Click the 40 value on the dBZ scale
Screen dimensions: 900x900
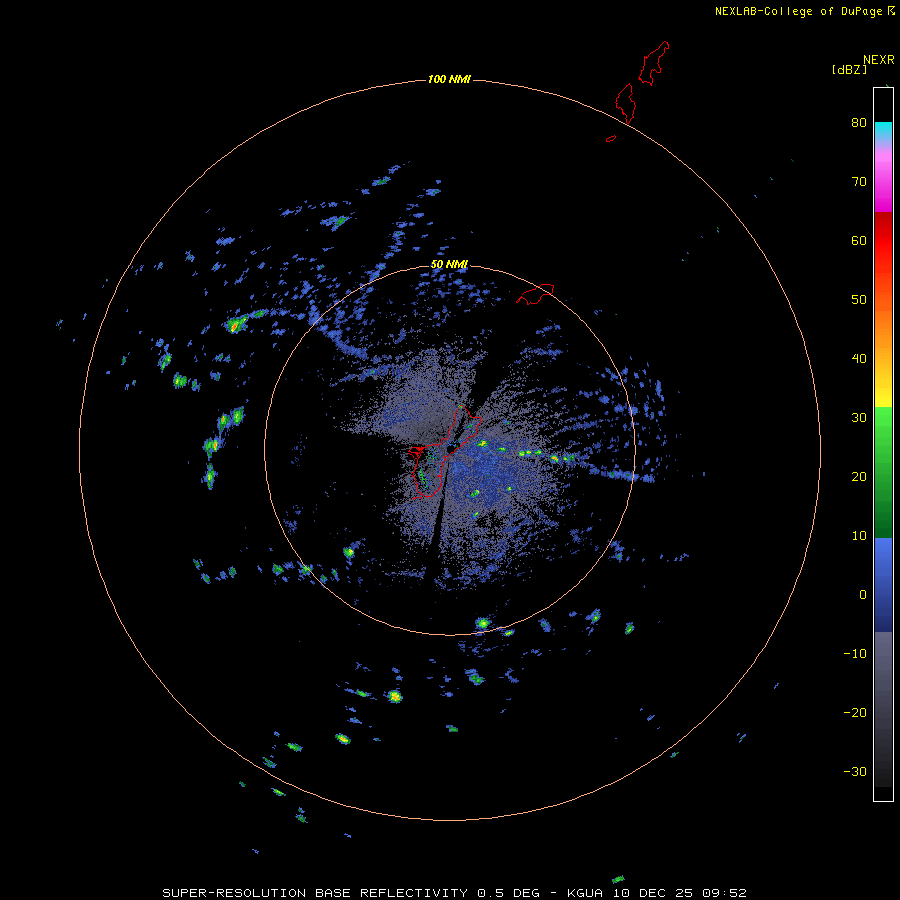tap(859, 358)
